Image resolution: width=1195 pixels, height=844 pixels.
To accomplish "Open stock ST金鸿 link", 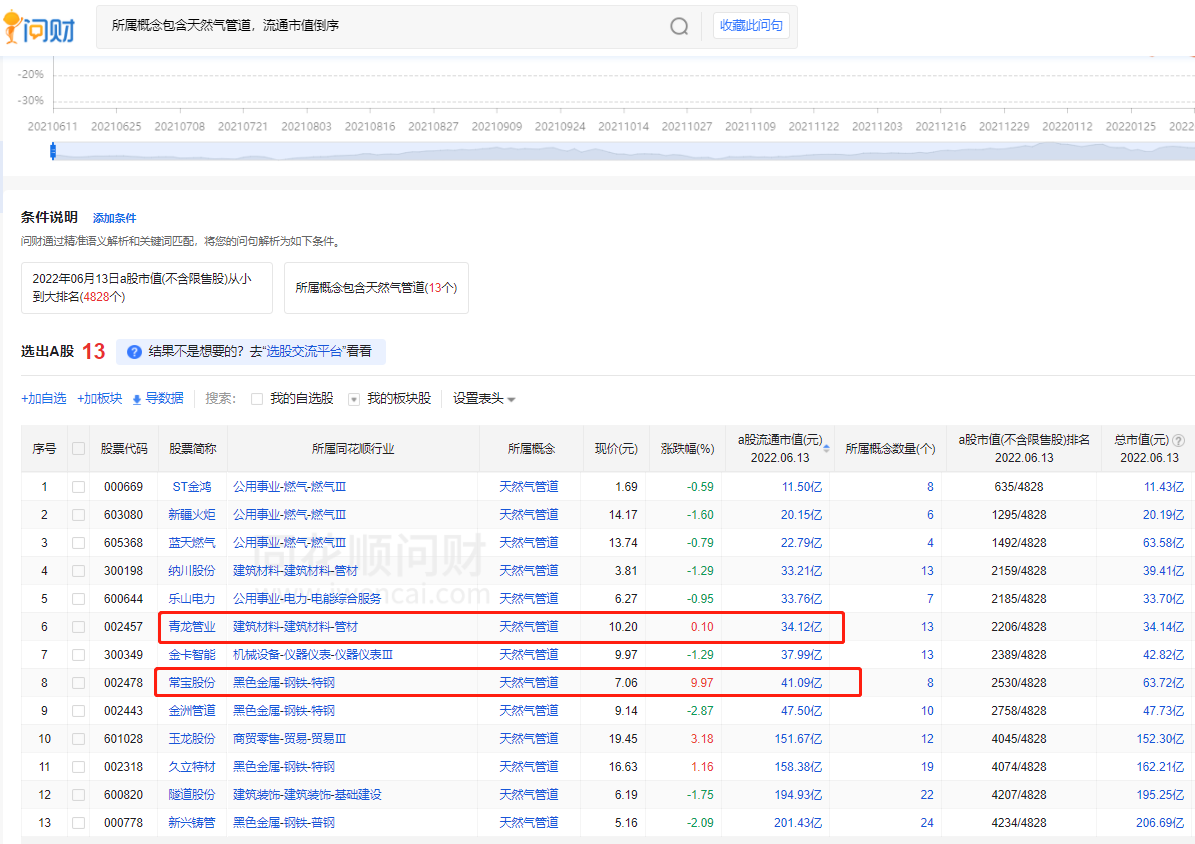I will (192, 486).
